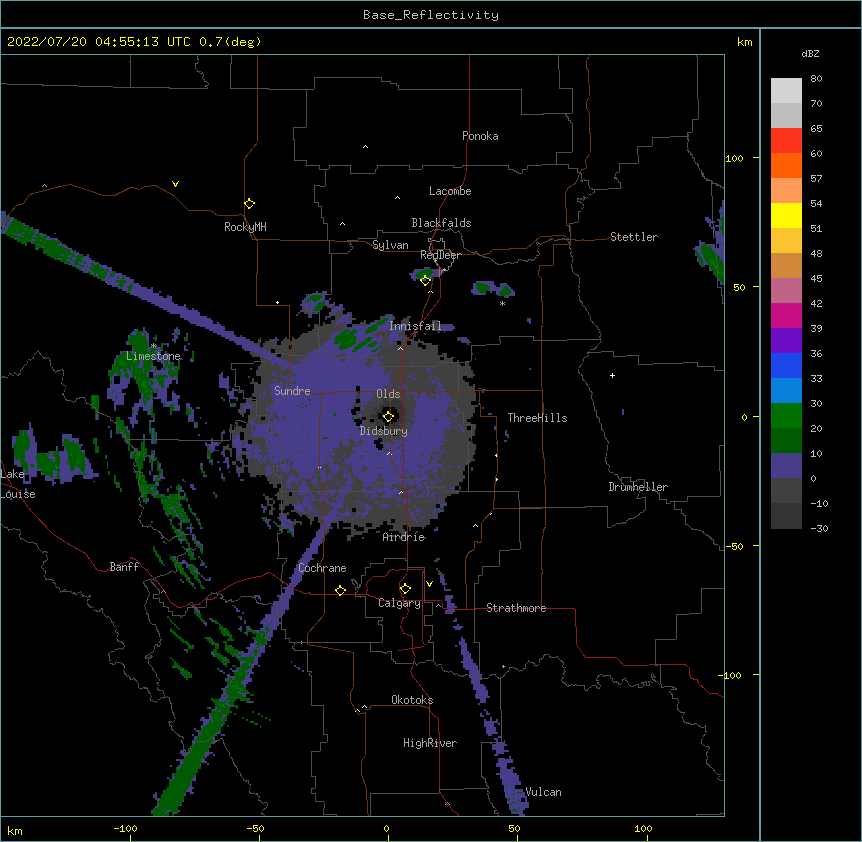Image resolution: width=862 pixels, height=842 pixels.
Task: Click the Blackfalds town label
Action: pyautogui.click(x=441, y=223)
